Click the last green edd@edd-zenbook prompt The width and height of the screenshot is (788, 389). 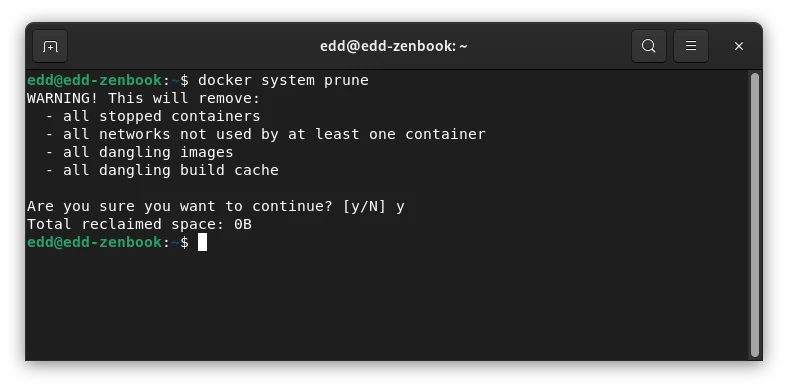tap(94, 242)
